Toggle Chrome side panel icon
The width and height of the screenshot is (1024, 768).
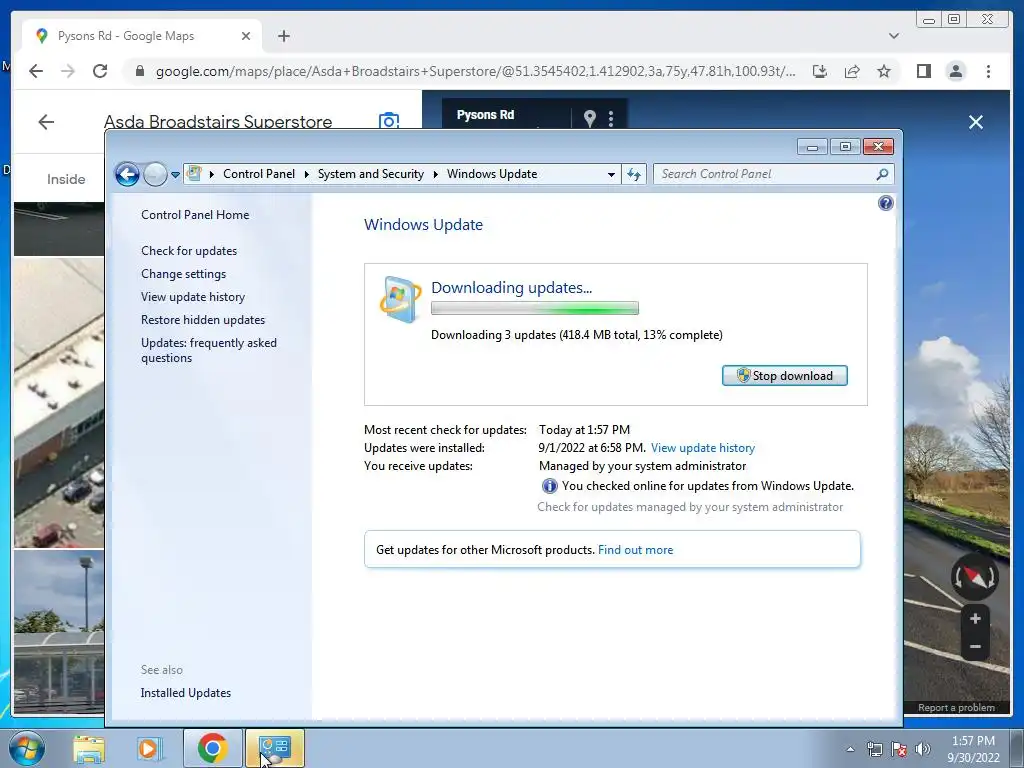(923, 71)
